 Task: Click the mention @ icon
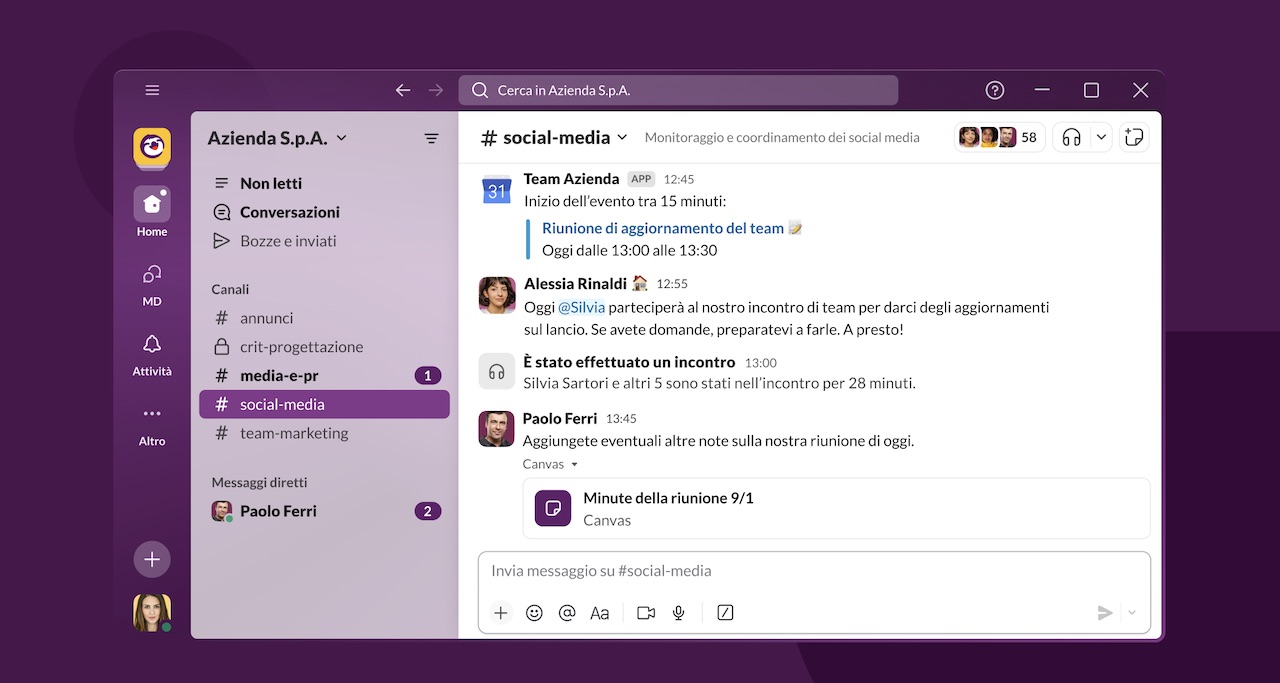pos(567,613)
